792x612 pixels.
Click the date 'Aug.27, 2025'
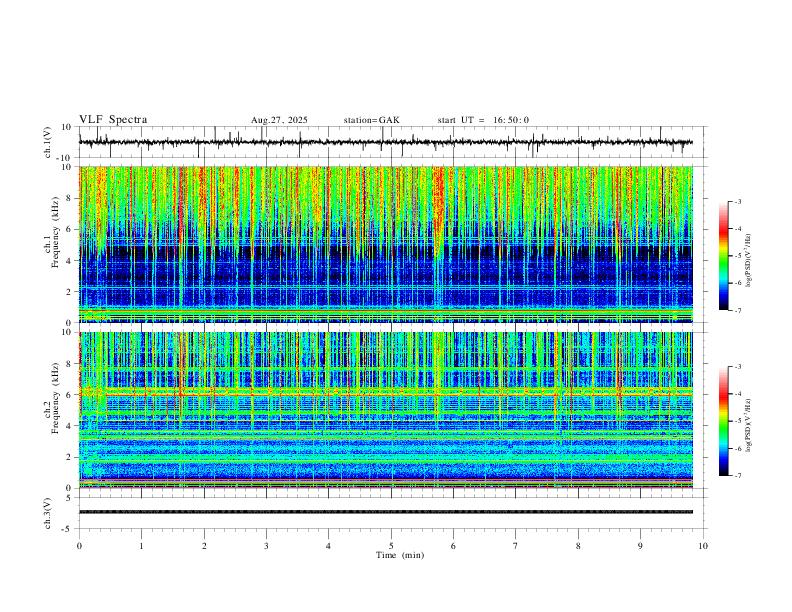(x=279, y=120)
